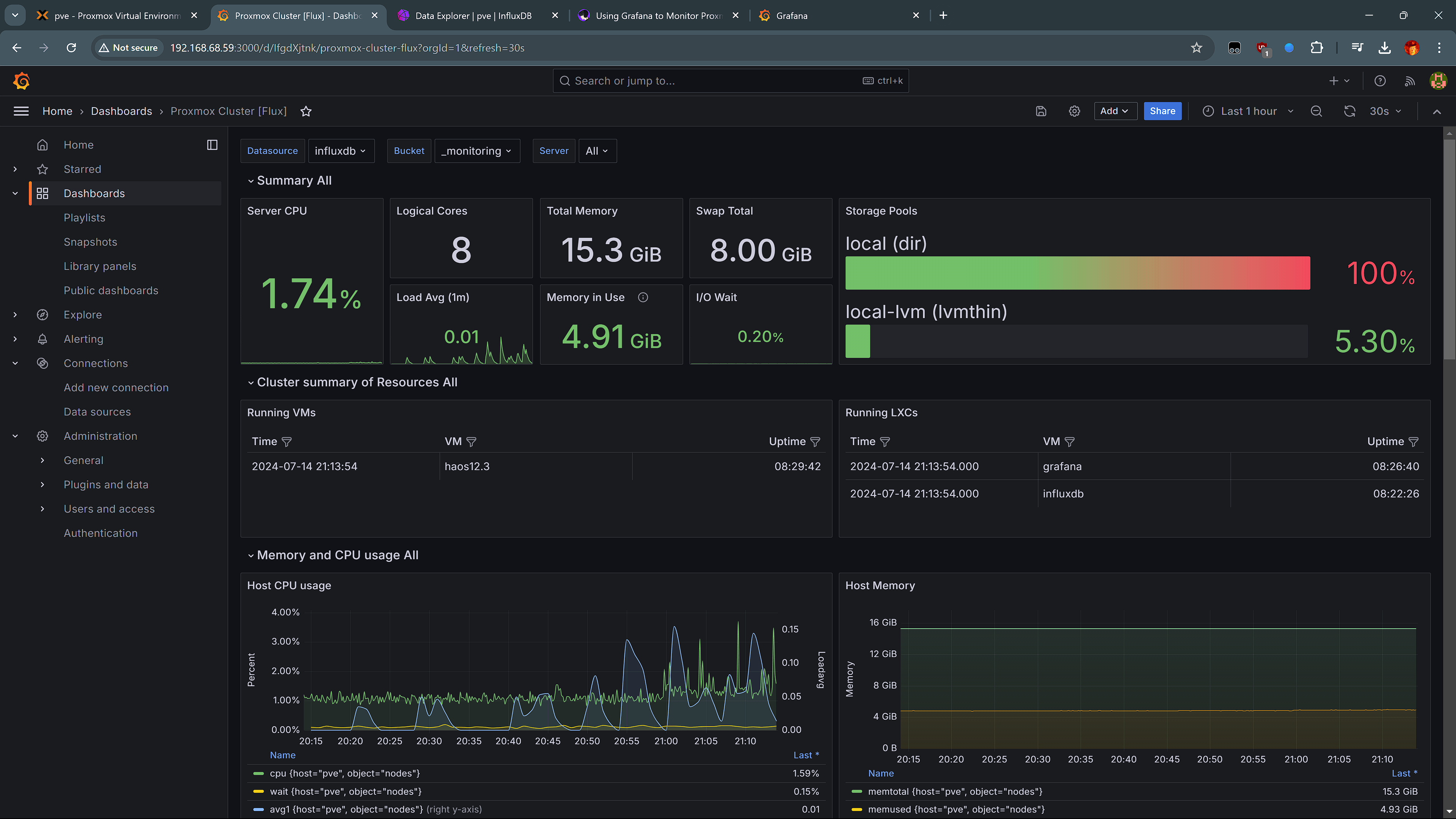This screenshot has width=1456, height=819.
Task: Click the Search or jump to field
Action: pyautogui.click(x=730, y=81)
